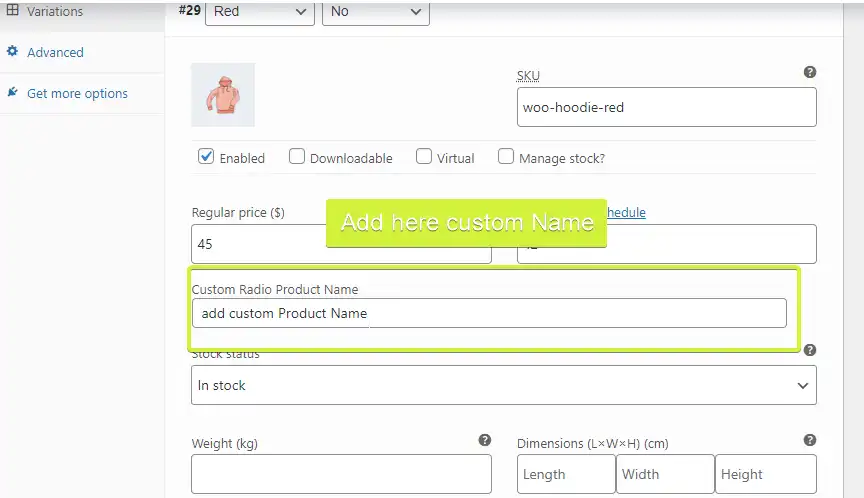Click the Width dimension field
The height and width of the screenshot is (498, 864).
[665, 474]
